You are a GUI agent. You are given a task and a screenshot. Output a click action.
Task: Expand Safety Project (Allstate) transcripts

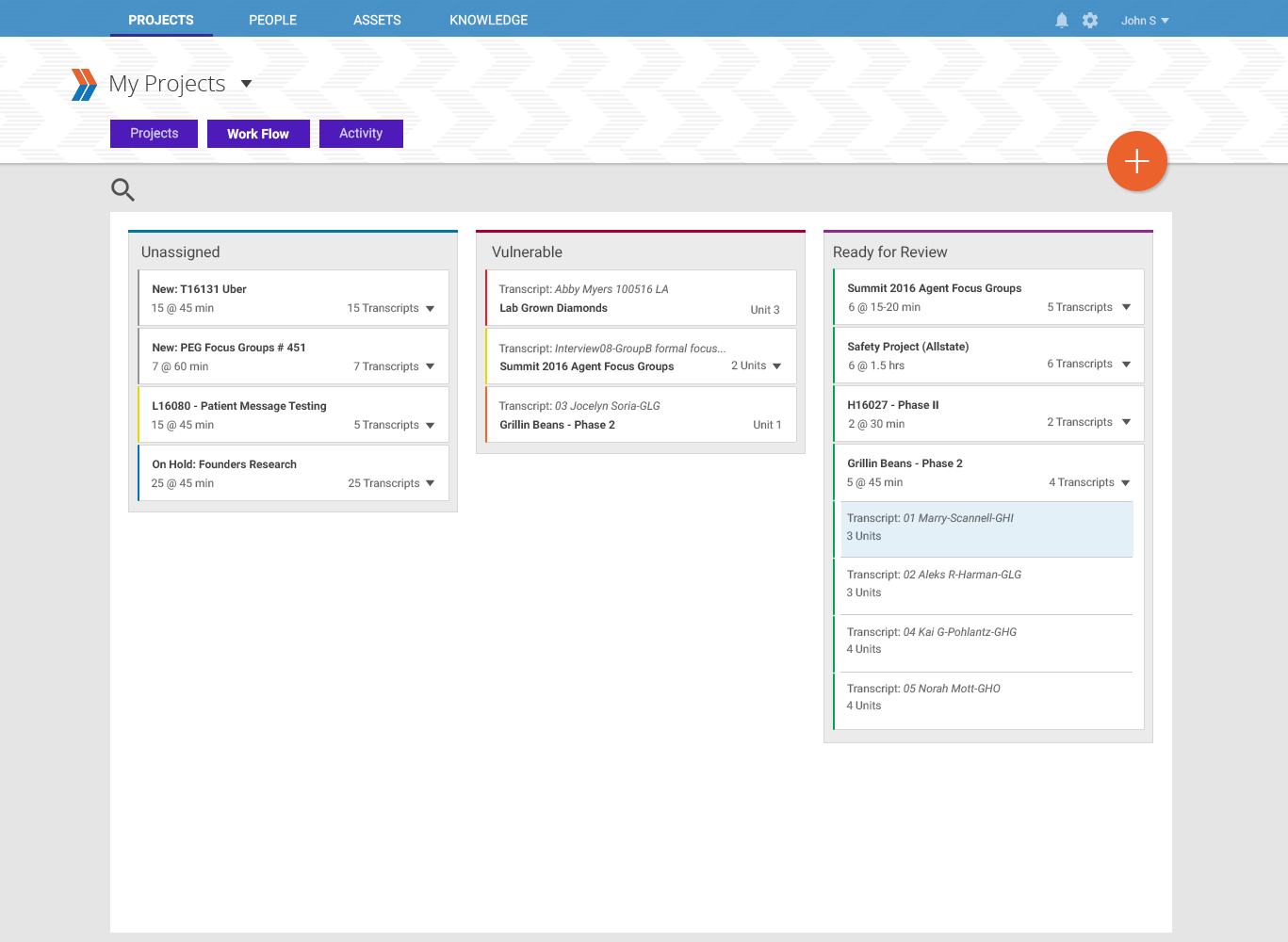coord(1126,365)
